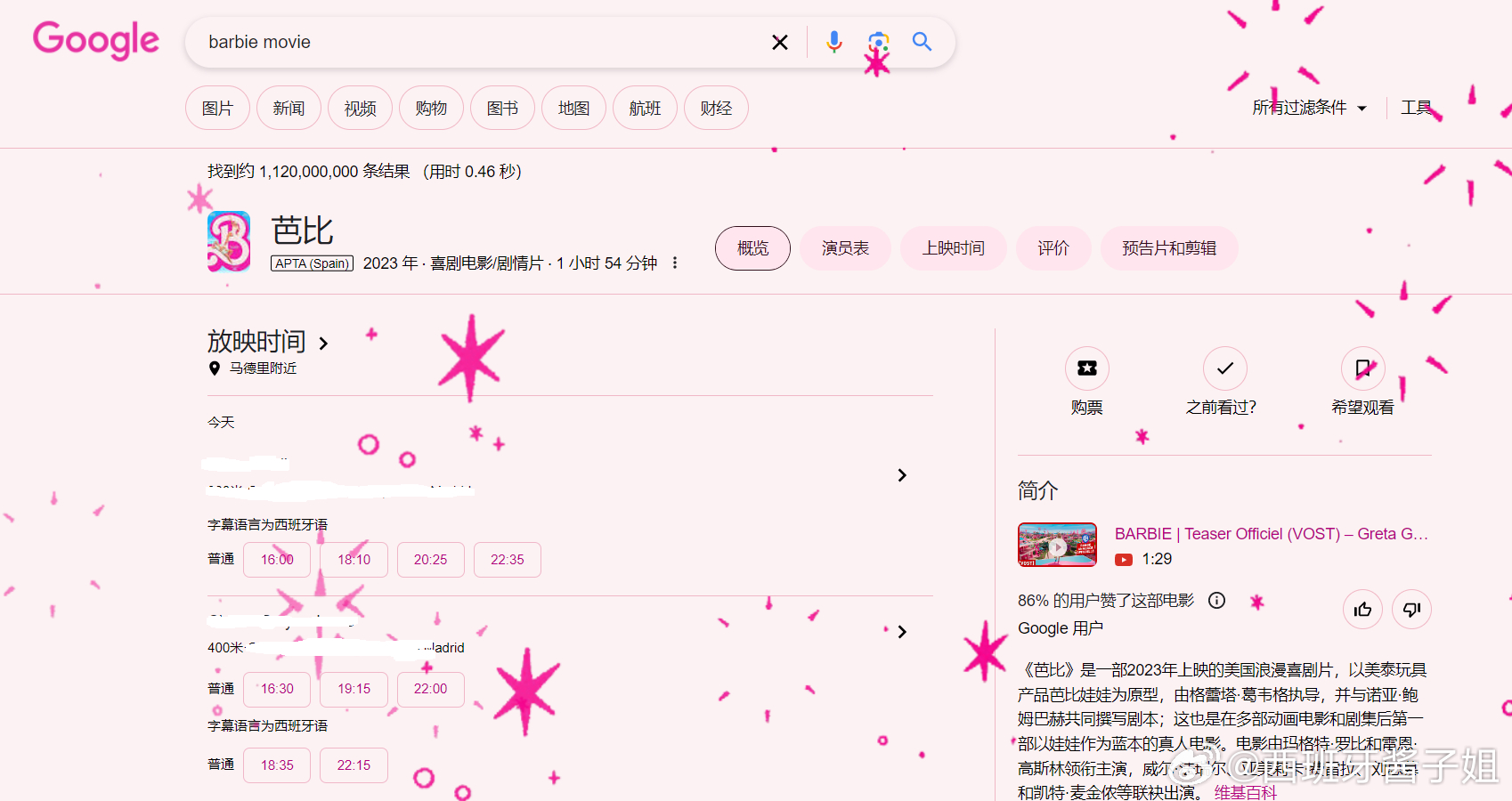Viewport: 1512px width, 801px height.
Task: Open the 维基百科 Wikipedia link
Action: point(1245,792)
